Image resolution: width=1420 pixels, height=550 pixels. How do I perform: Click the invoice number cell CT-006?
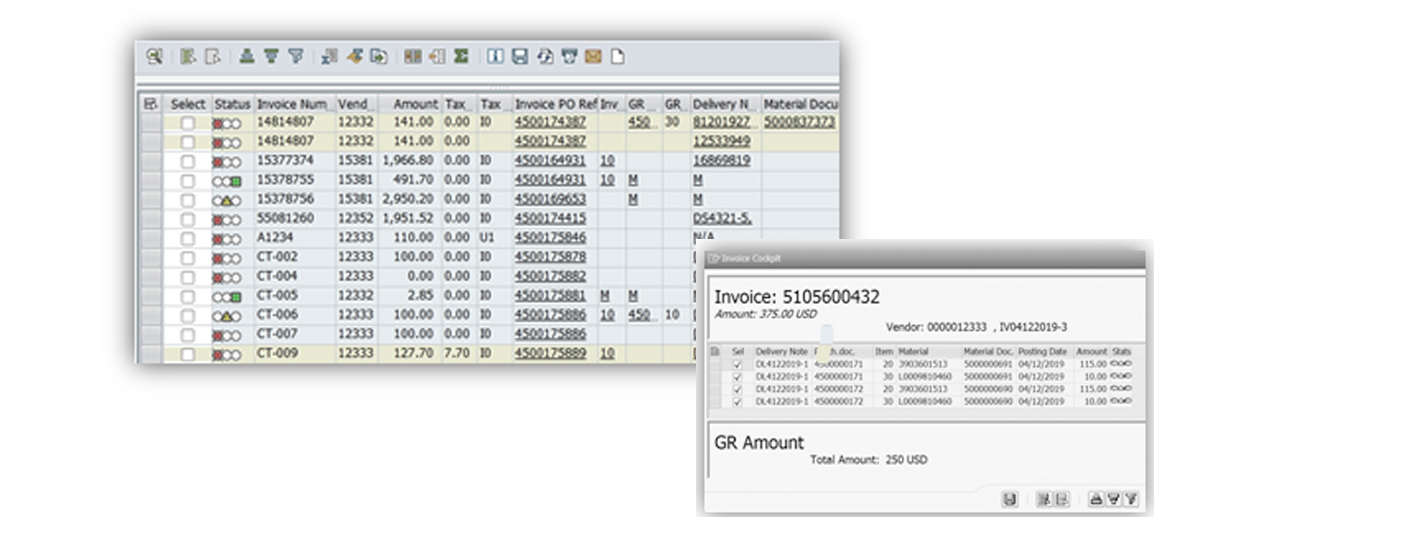[294, 316]
